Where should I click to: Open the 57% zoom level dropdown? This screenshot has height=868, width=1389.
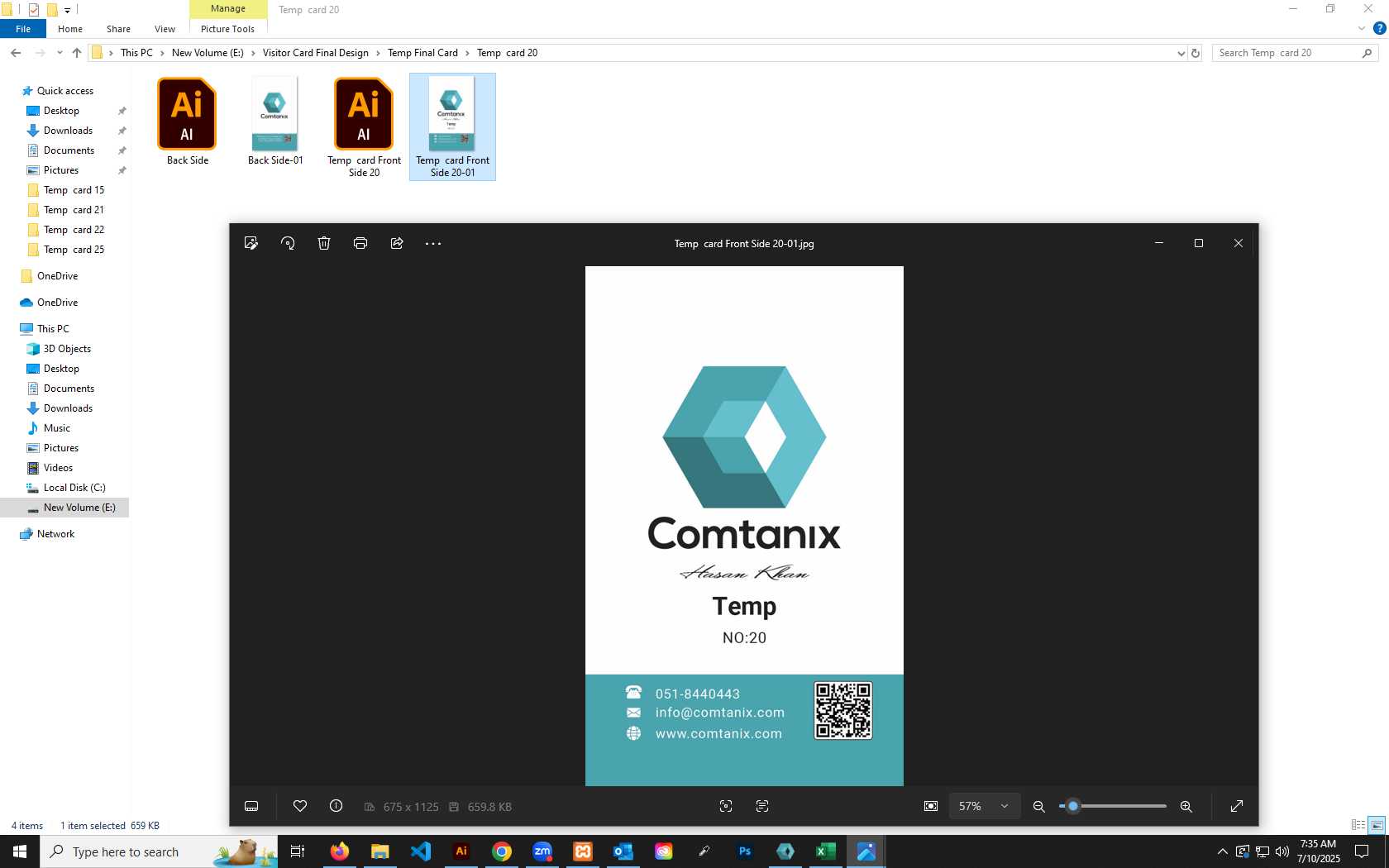click(983, 806)
